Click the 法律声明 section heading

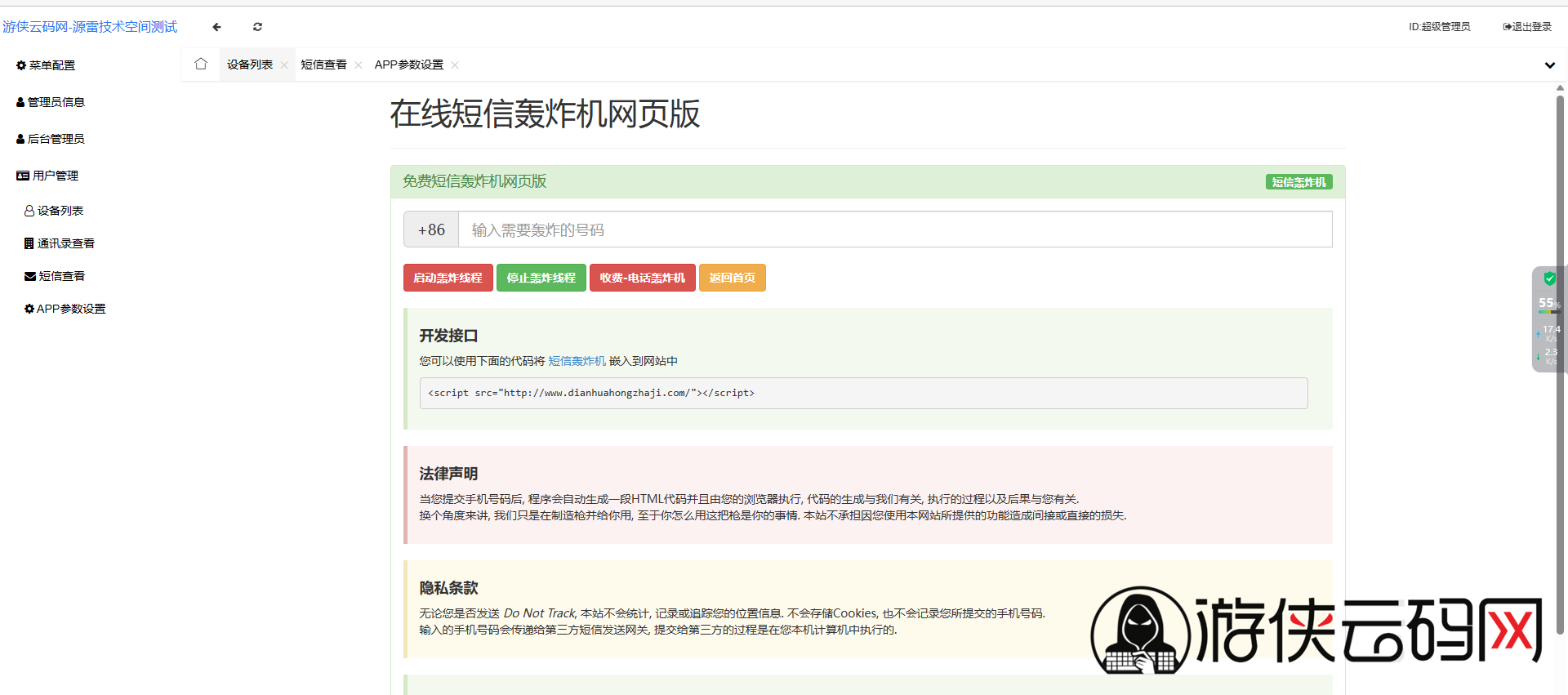pos(448,474)
